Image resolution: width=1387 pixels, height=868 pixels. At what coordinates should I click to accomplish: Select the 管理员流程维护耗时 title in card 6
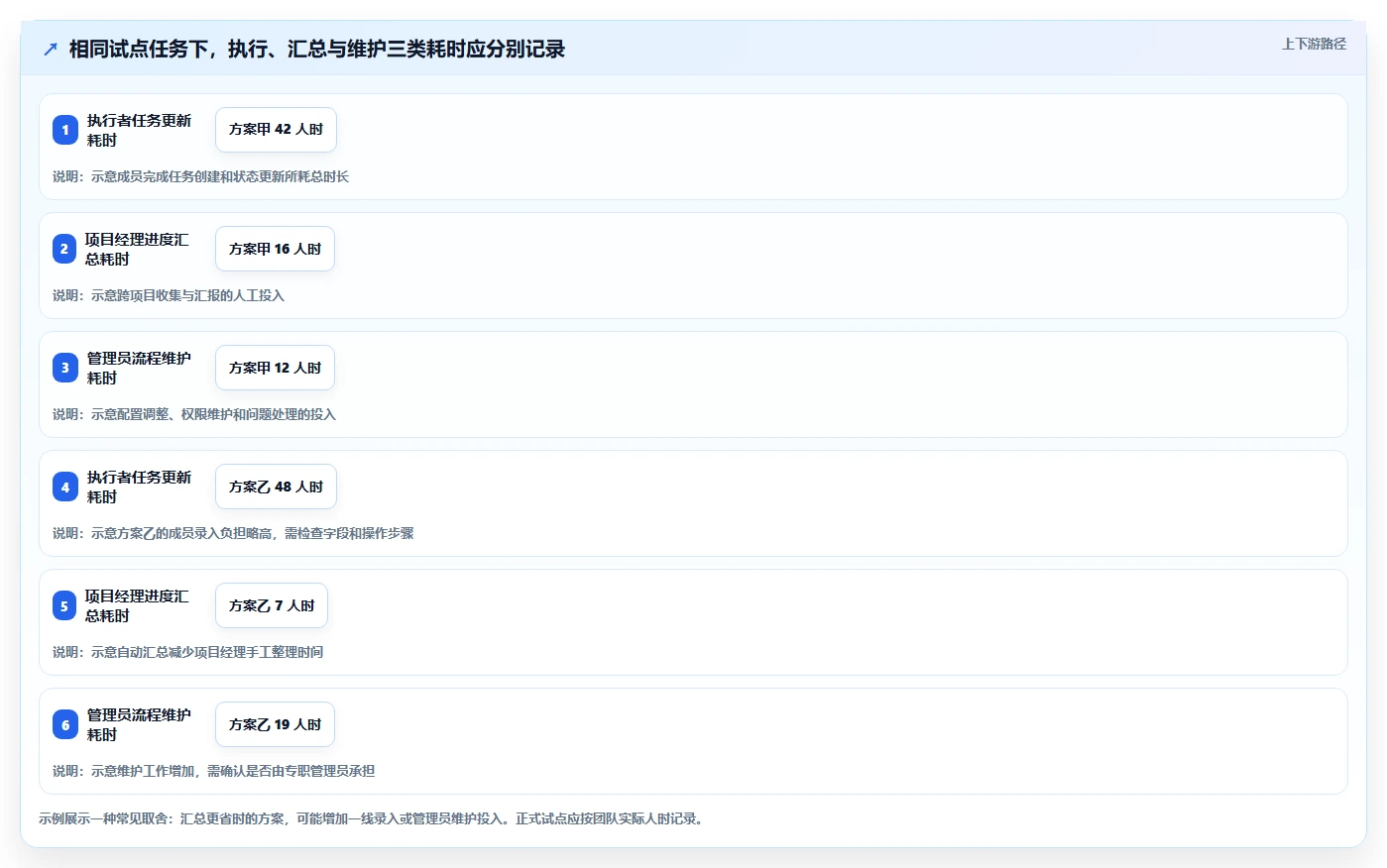[139, 724]
